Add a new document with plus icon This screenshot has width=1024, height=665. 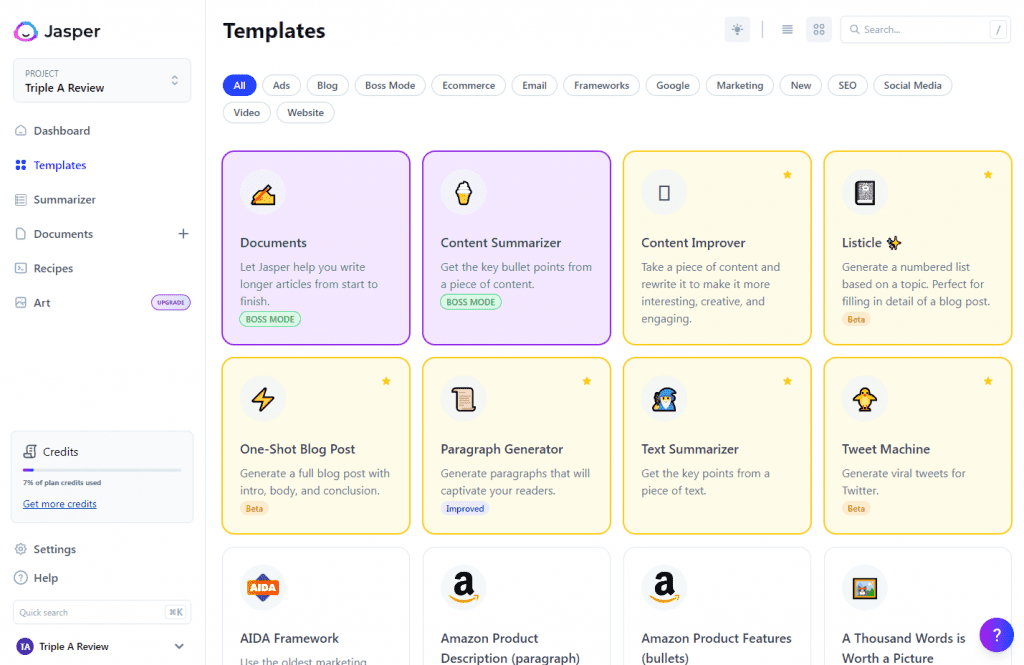(x=184, y=234)
